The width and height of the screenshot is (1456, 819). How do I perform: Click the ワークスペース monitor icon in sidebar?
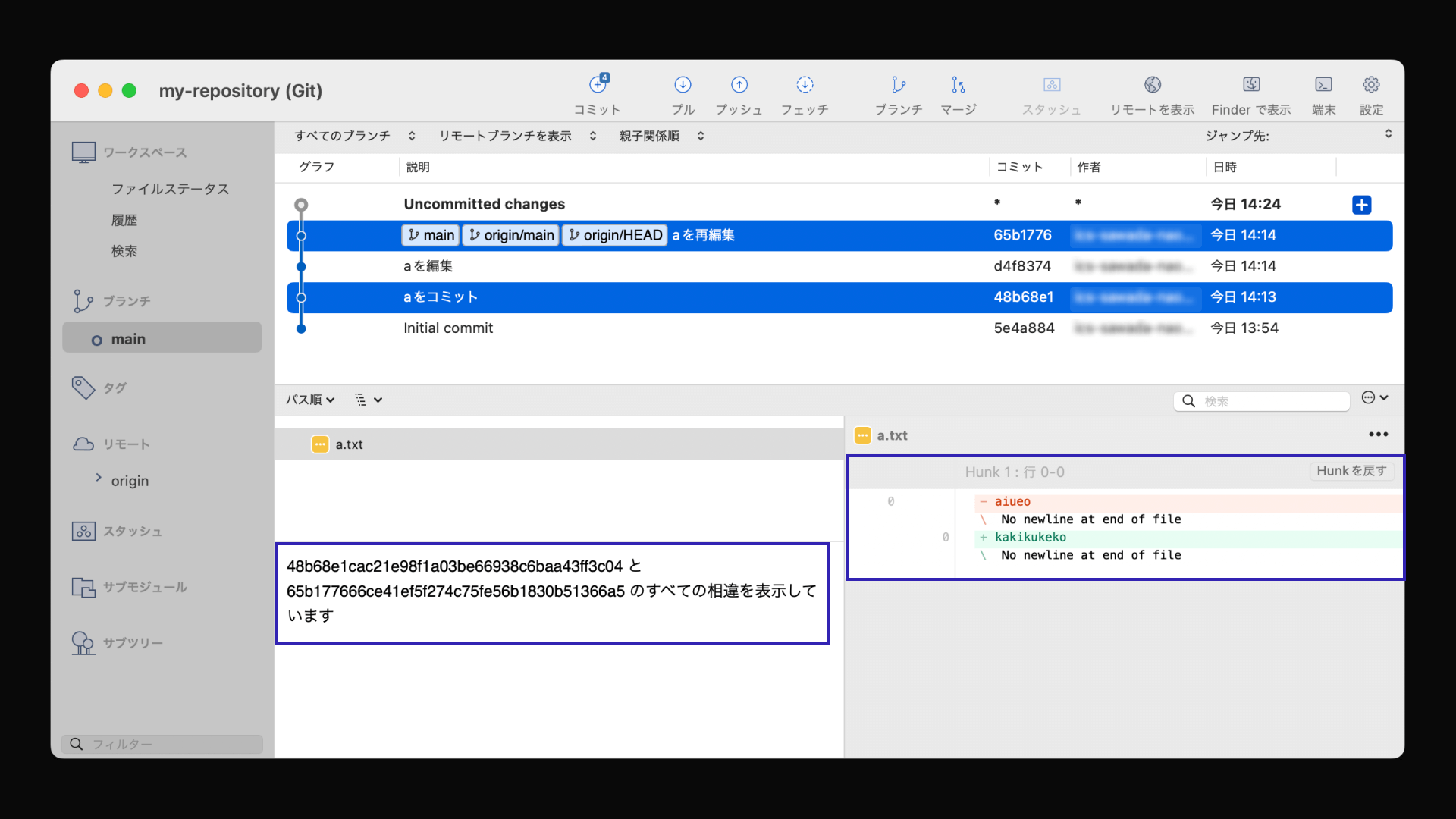(83, 152)
